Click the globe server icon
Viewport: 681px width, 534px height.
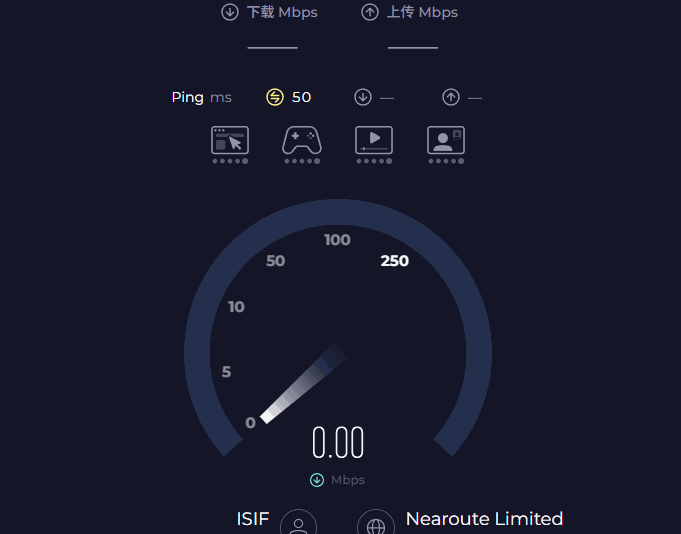(x=376, y=525)
